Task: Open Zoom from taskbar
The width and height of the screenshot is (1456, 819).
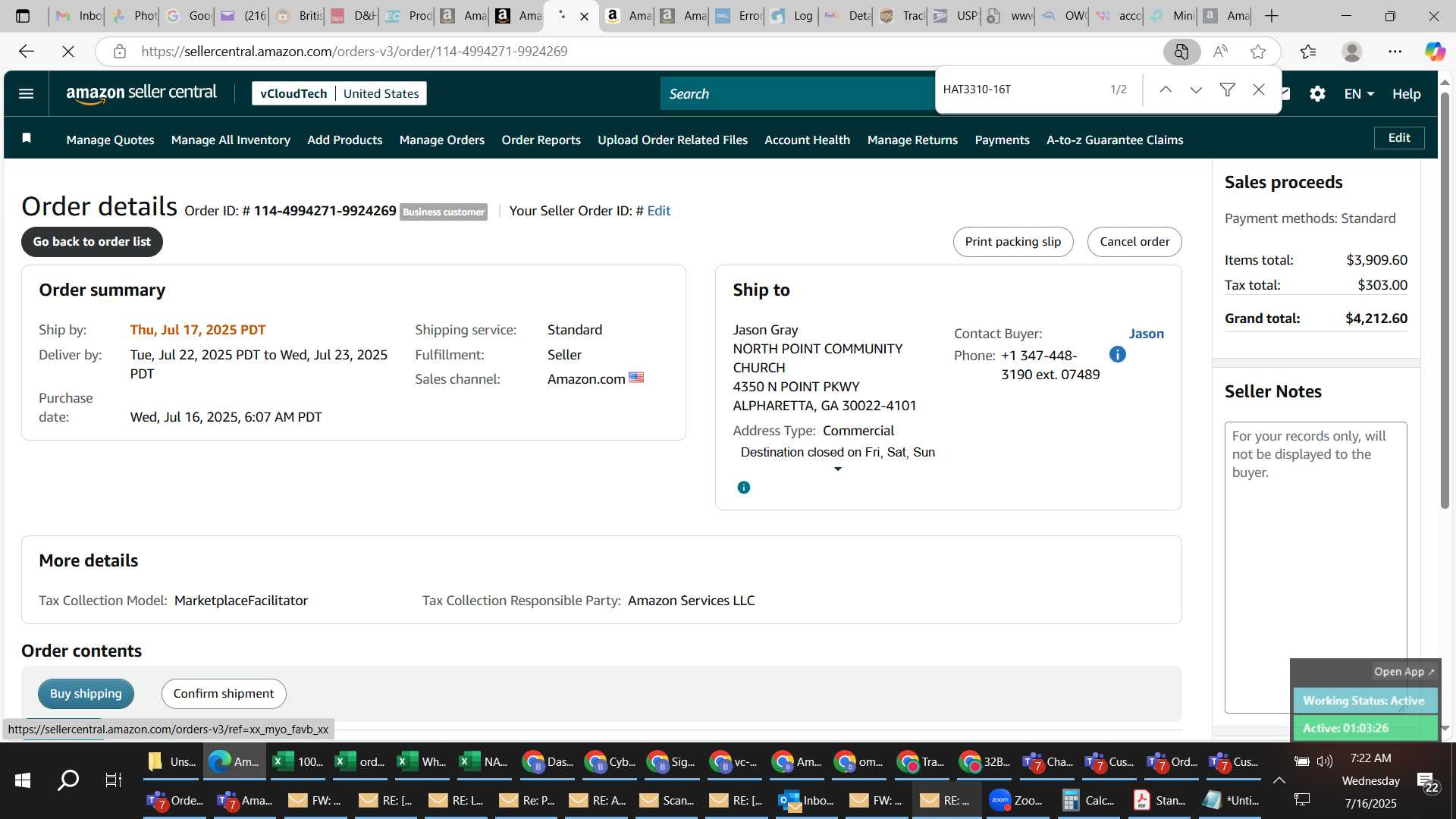Action: coord(1015,800)
